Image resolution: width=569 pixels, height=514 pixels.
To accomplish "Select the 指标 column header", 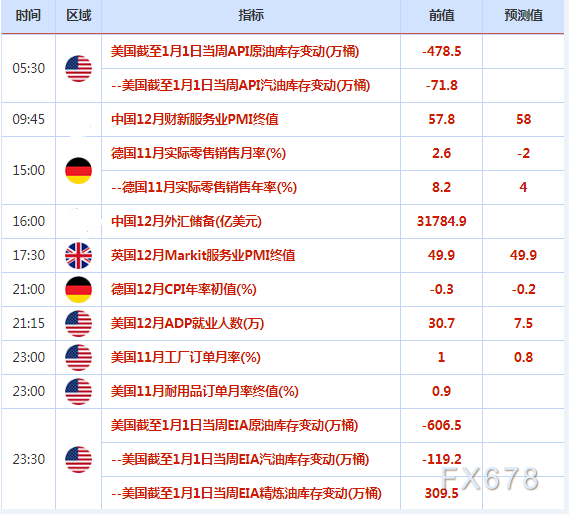I will [251, 16].
